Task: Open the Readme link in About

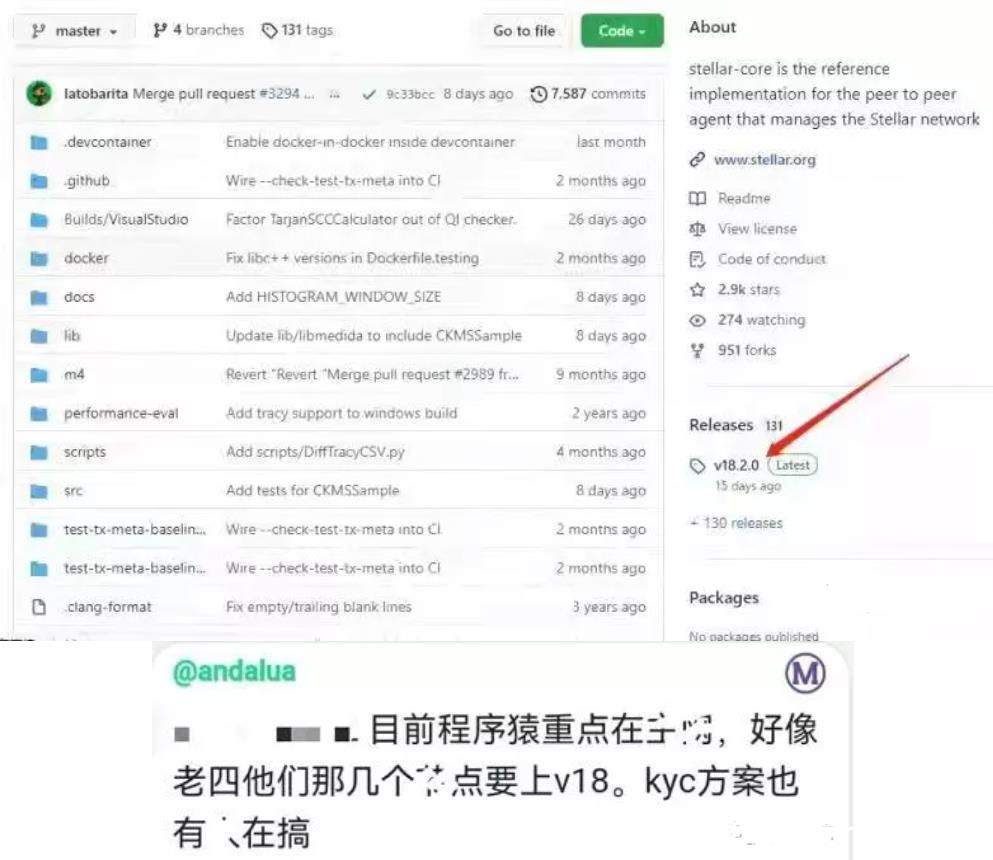Action: [744, 198]
